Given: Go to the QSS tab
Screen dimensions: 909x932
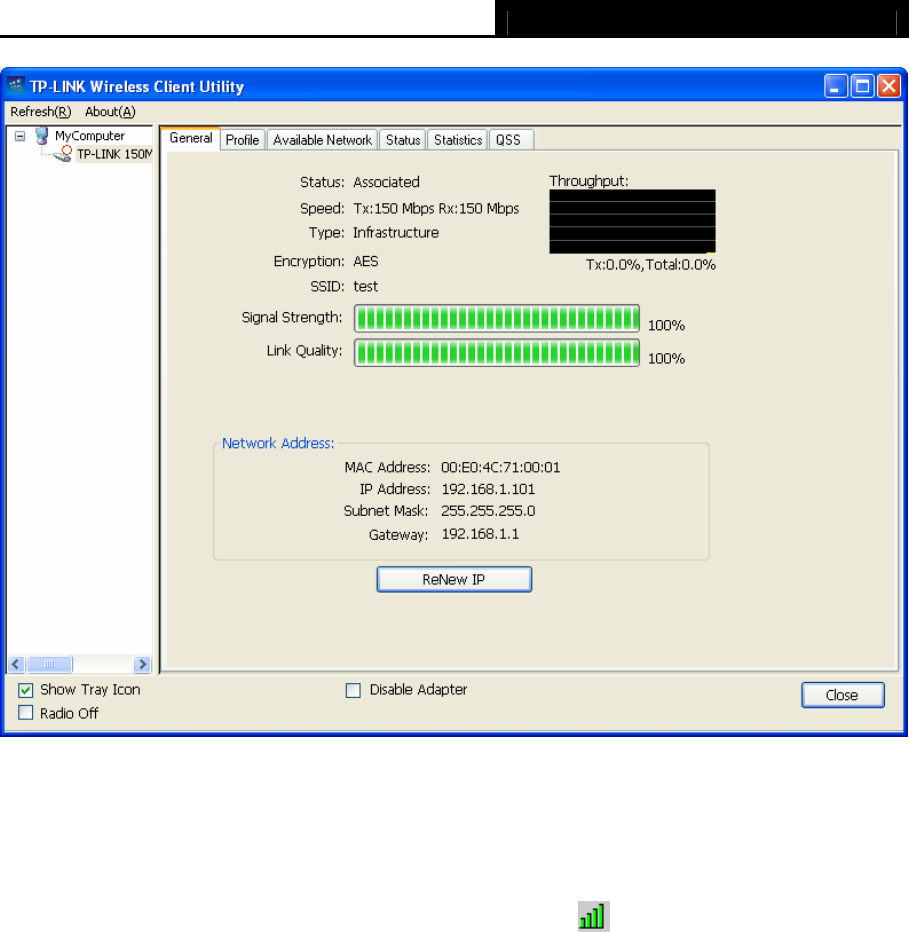Looking at the screenshot, I should [x=511, y=140].
